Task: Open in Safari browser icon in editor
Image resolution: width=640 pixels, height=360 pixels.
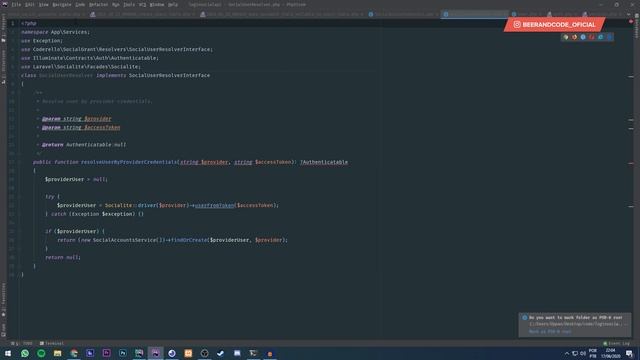Action: click(583, 37)
